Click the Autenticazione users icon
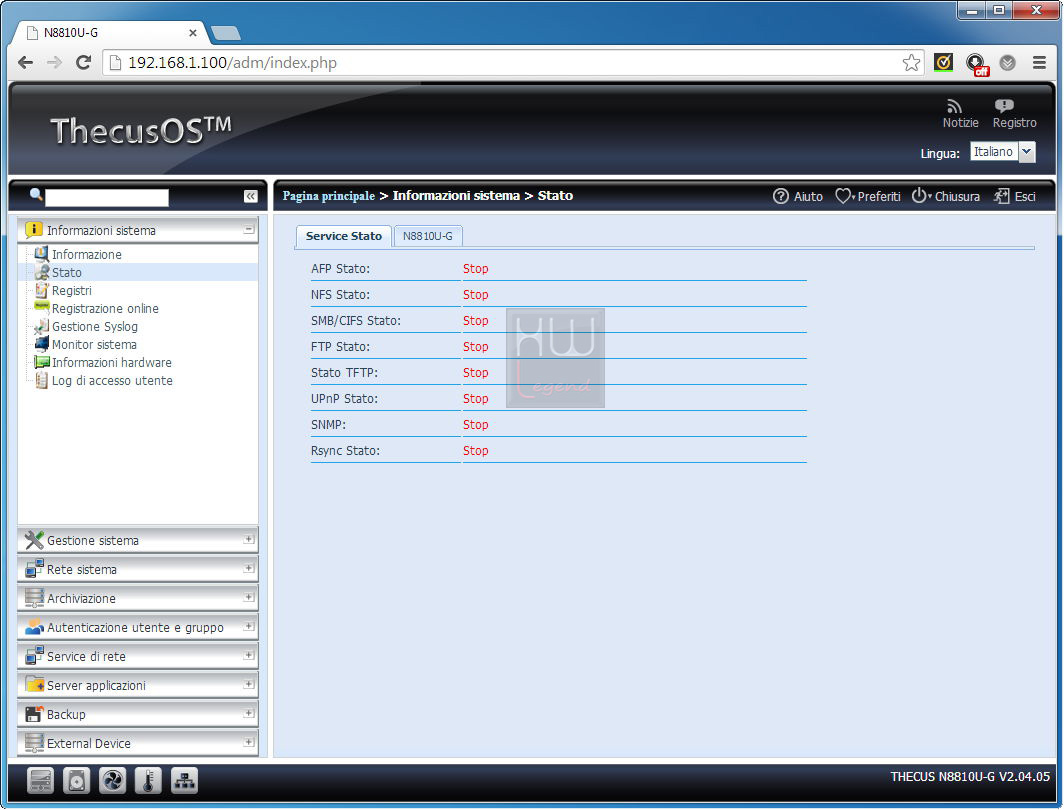1064x810 pixels. pos(34,627)
